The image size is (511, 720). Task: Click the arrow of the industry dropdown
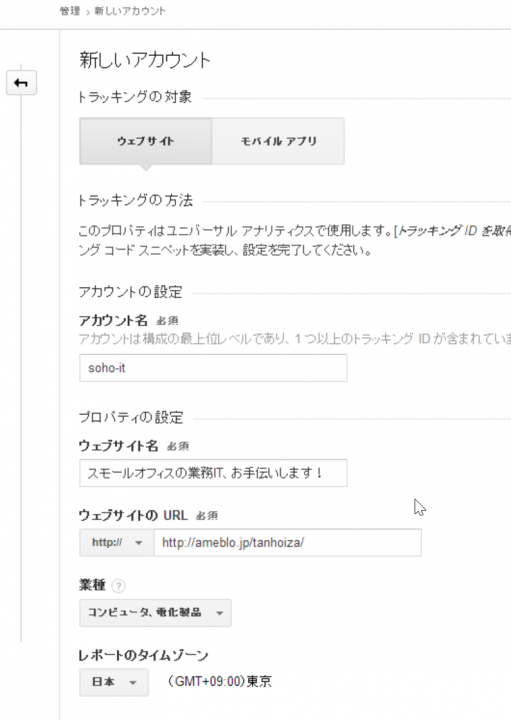click(219, 613)
